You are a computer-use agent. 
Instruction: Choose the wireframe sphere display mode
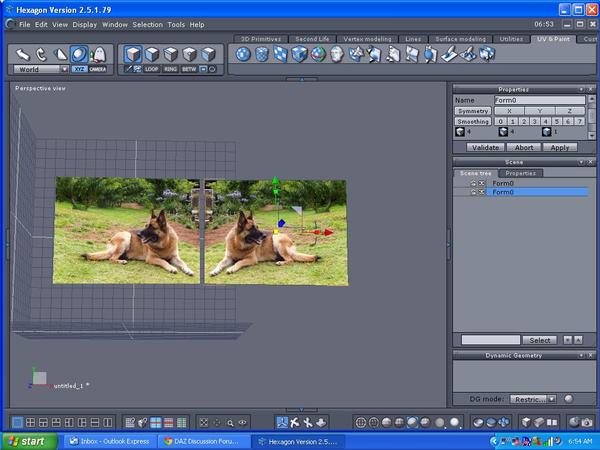360,422
